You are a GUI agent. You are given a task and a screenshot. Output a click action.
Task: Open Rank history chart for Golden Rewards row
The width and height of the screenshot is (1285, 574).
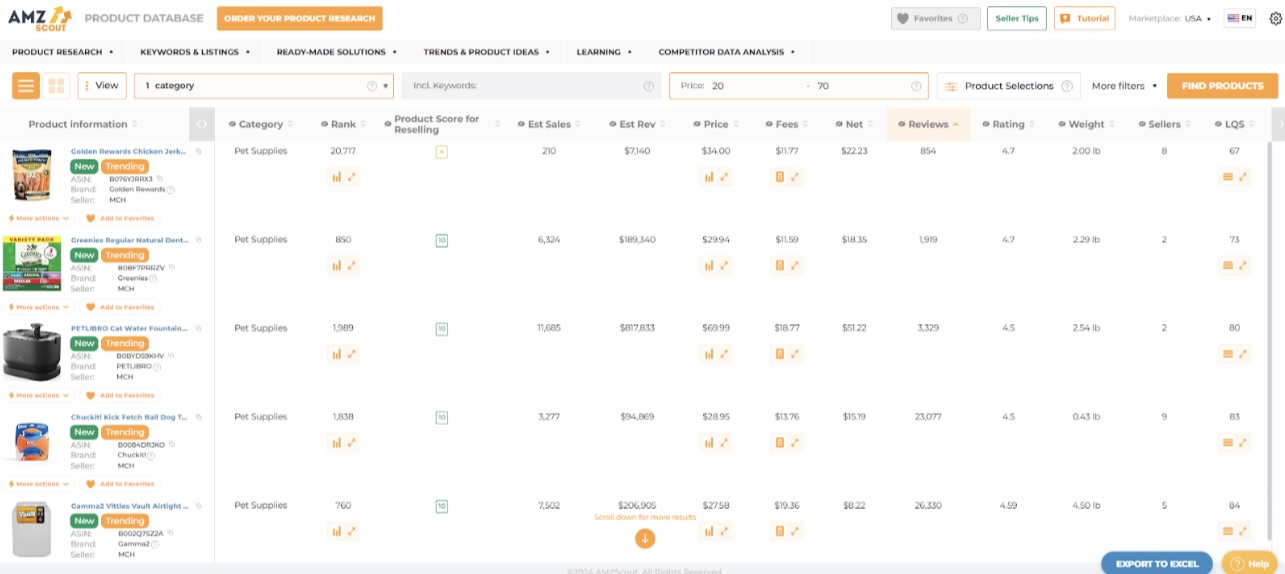point(337,177)
